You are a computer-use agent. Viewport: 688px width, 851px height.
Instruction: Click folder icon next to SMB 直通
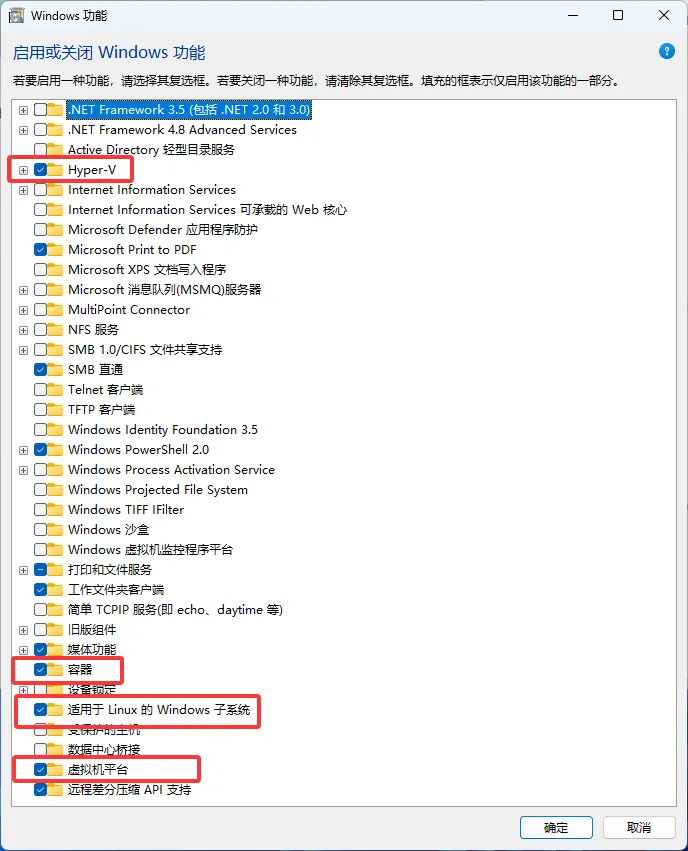55,369
